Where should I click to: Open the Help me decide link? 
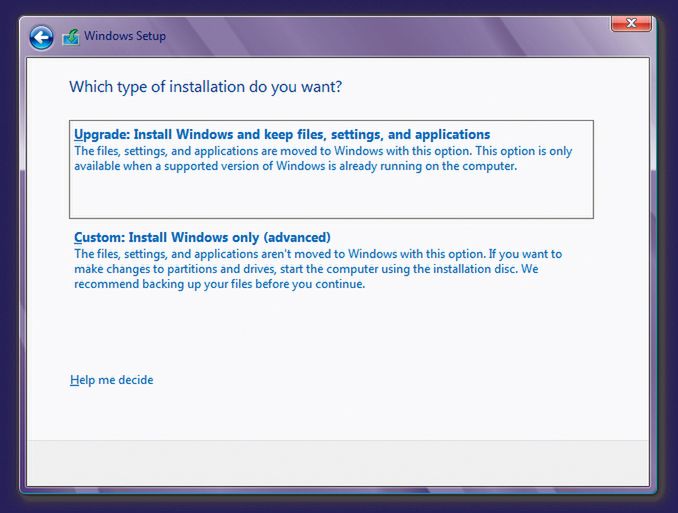(x=112, y=380)
